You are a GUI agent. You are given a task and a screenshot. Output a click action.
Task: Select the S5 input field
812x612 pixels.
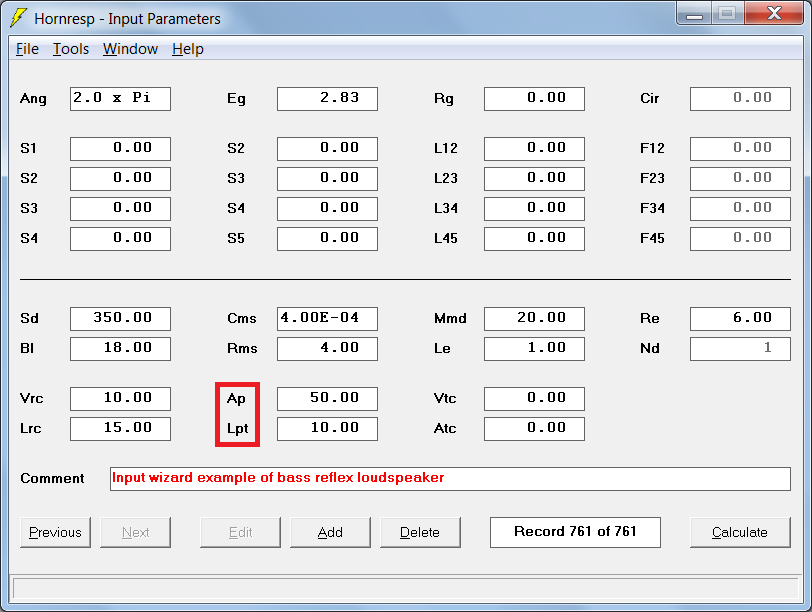[327, 239]
